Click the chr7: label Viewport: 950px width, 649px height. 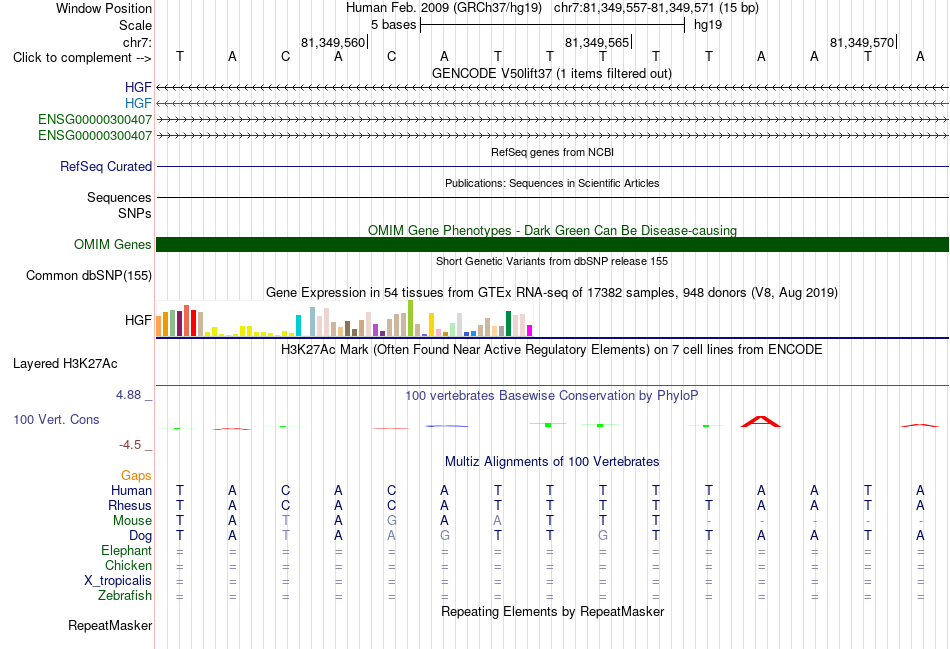(137, 42)
